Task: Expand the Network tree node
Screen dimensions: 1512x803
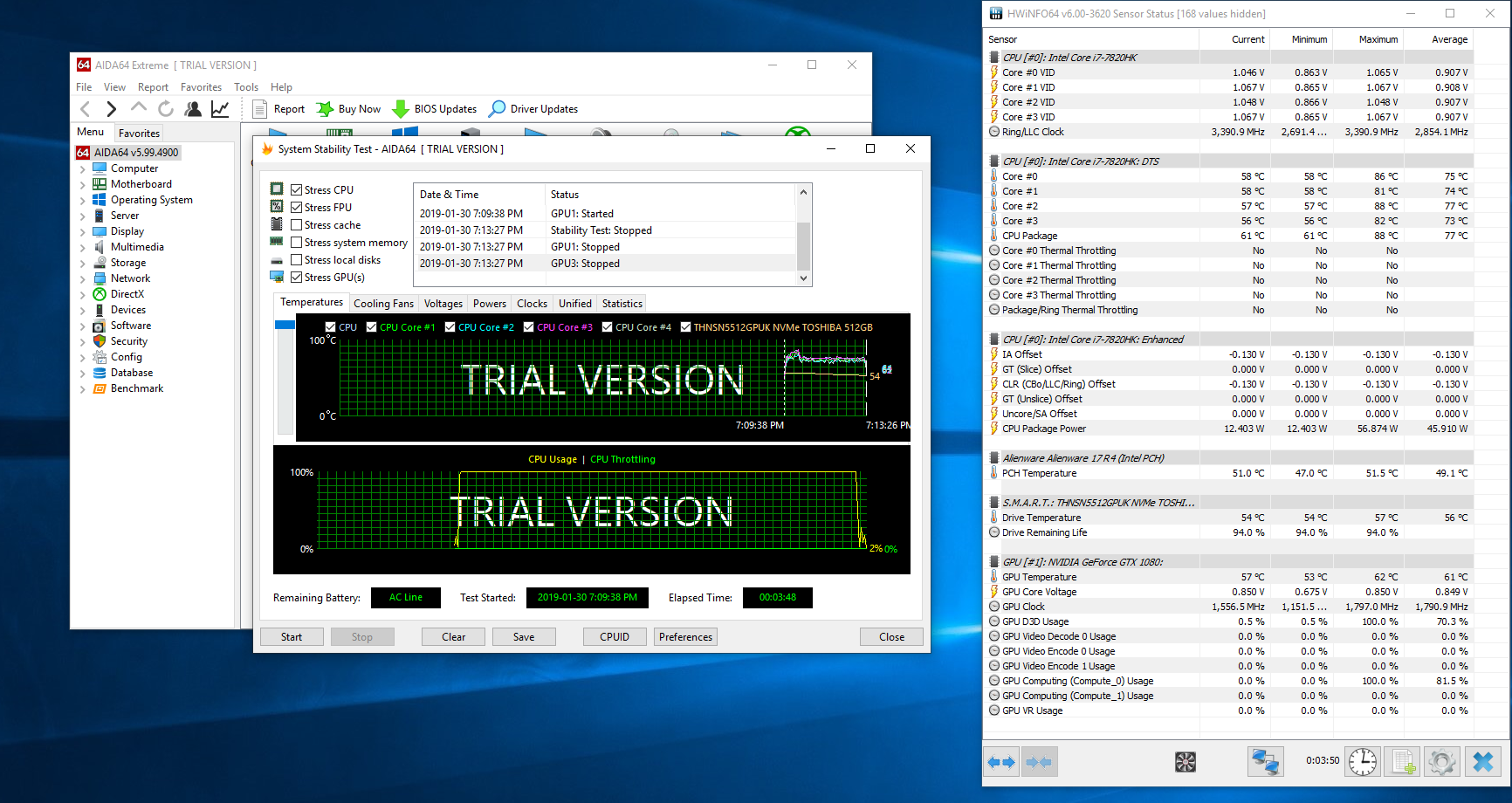Action: pyautogui.click(x=83, y=279)
